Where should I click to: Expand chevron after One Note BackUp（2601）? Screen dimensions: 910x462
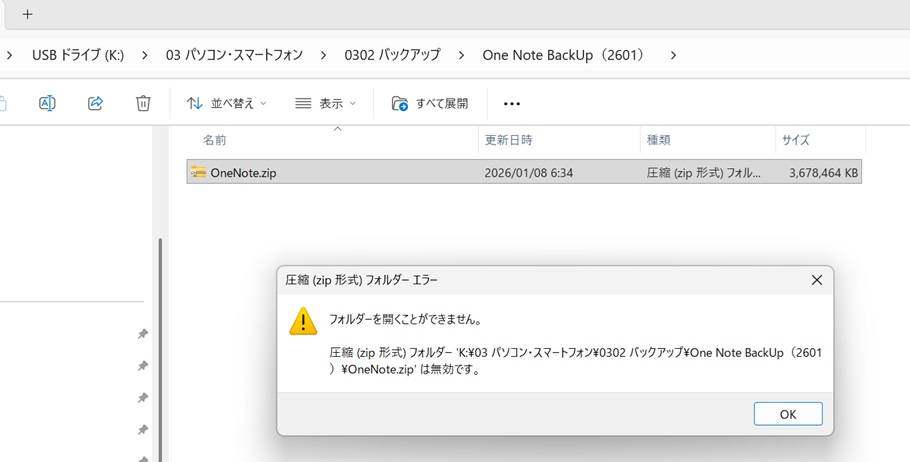click(673, 55)
